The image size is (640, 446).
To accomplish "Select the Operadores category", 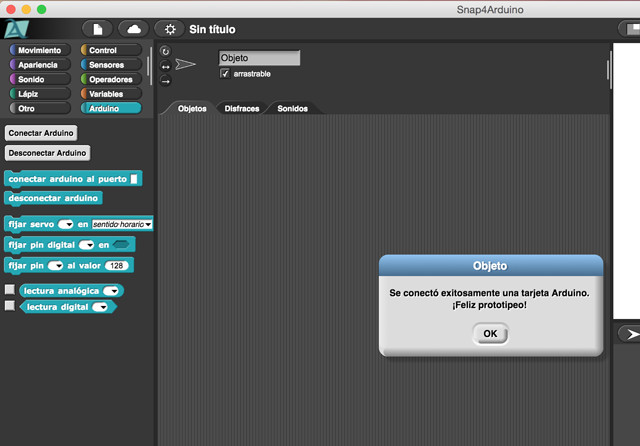I will tap(111, 79).
